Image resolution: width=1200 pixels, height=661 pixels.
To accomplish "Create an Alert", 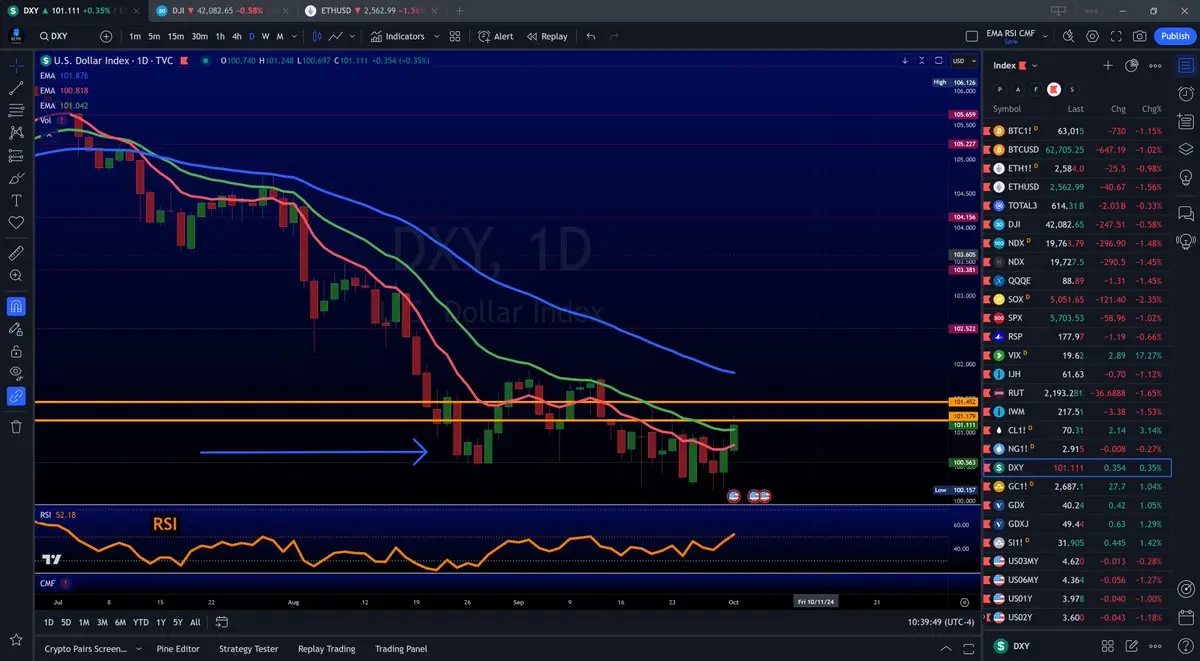I will (496, 36).
